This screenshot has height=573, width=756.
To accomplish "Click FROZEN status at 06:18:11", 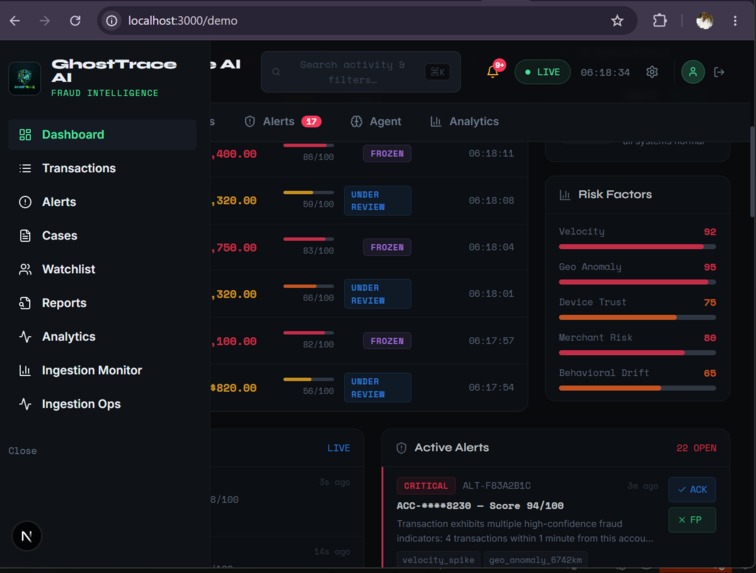I will click(x=387, y=153).
